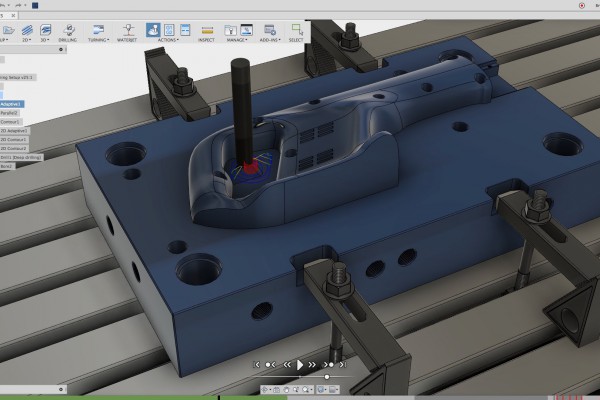
Task: Go to next operation in simulation
Action: 329,365
